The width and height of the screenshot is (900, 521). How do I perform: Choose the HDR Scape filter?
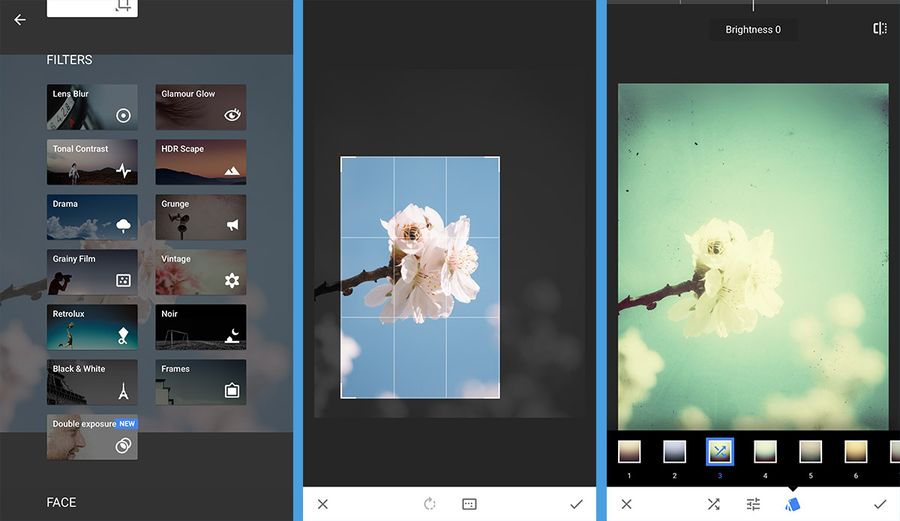tap(201, 162)
